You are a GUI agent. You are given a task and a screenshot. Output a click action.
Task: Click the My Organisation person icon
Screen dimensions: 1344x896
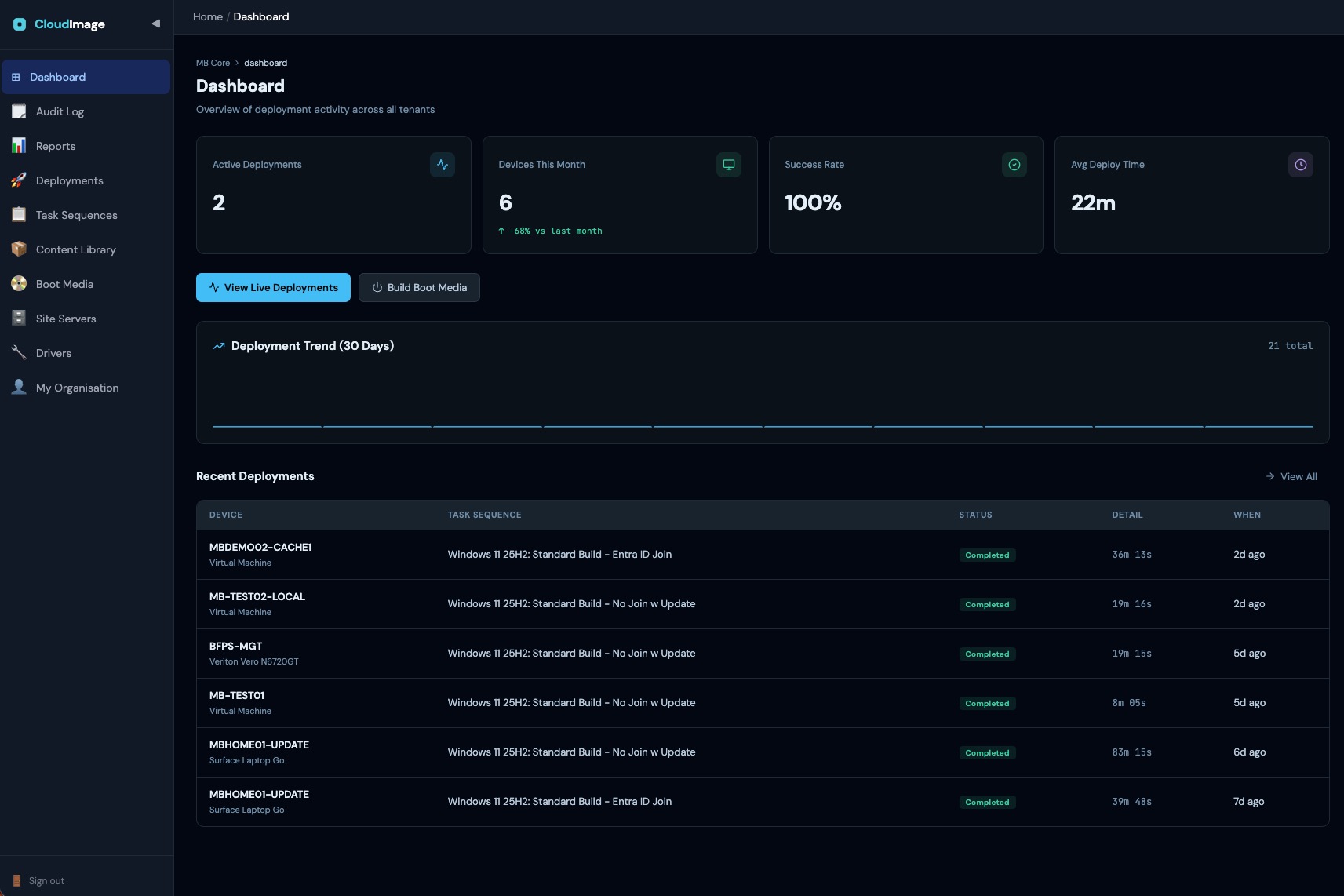(x=19, y=388)
